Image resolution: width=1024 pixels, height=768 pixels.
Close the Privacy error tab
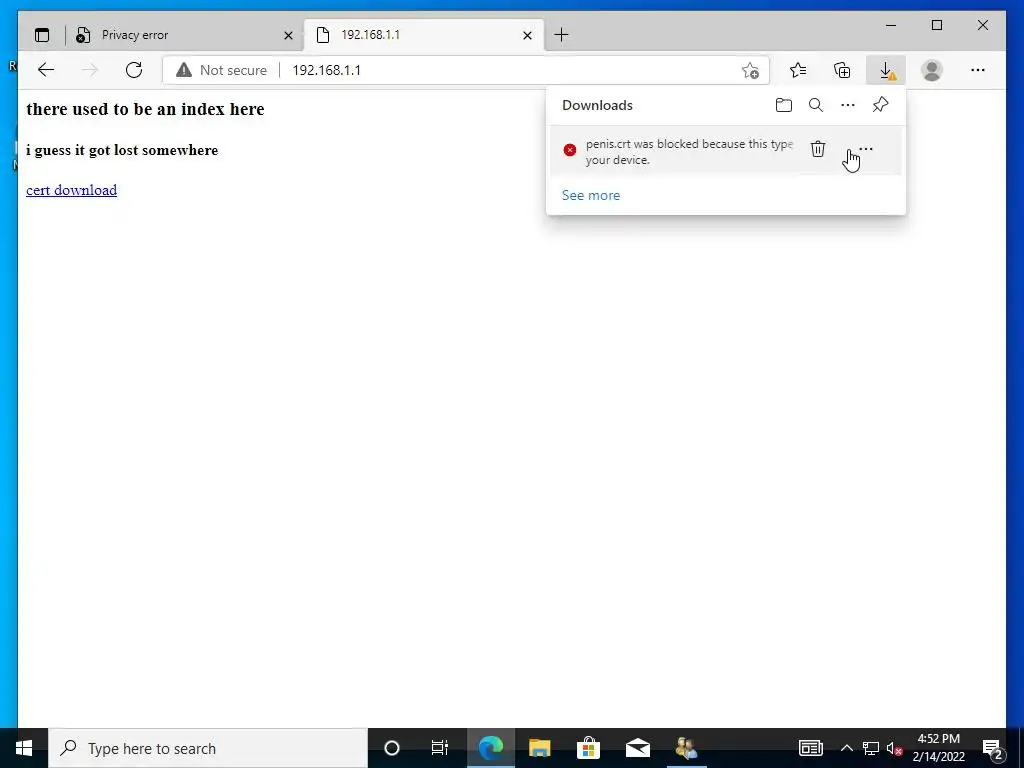pos(288,35)
